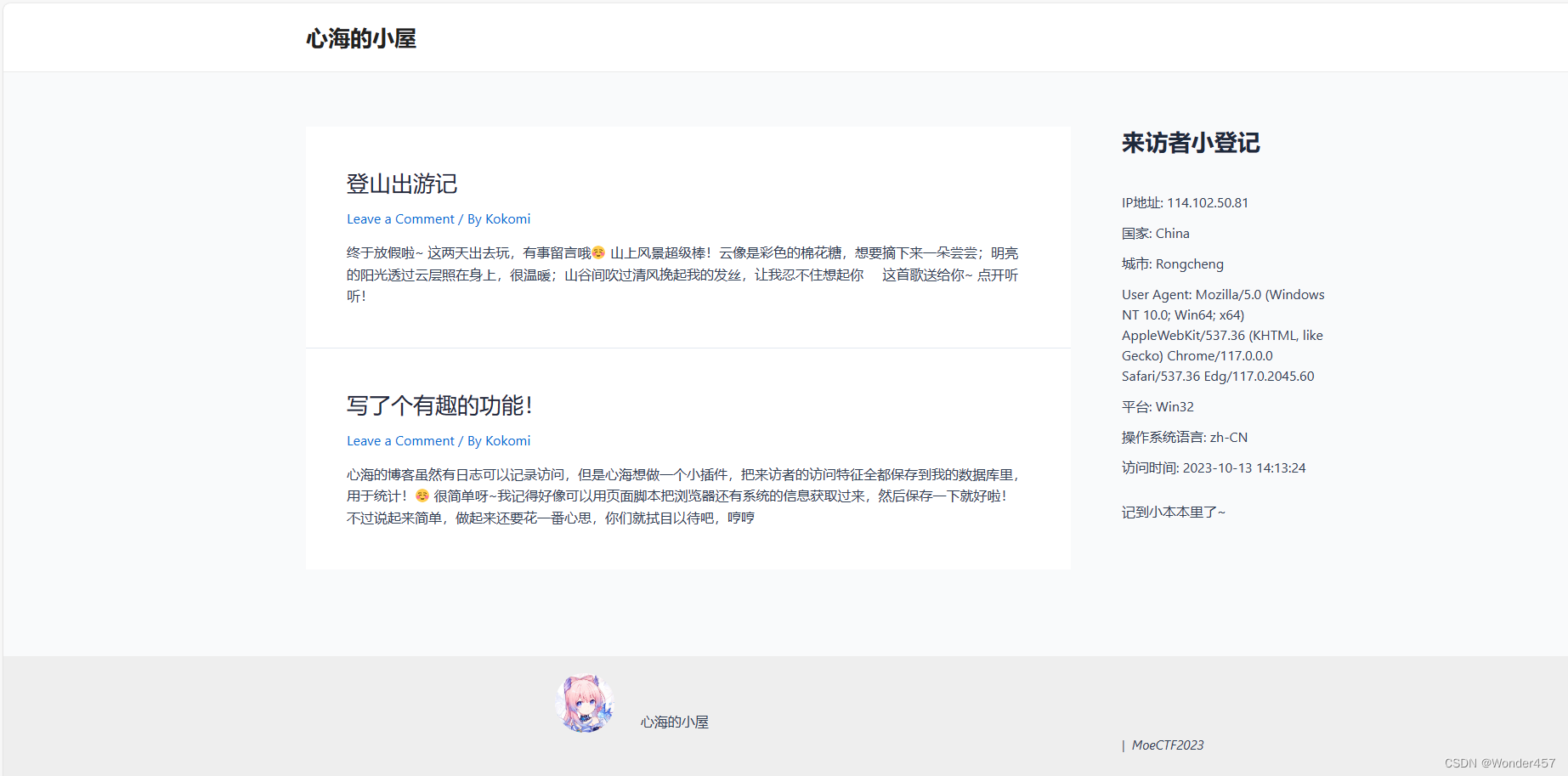Open the 登山出游记 blog post
Image resolution: width=1568 pixels, height=776 pixels.
click(401, 184)
